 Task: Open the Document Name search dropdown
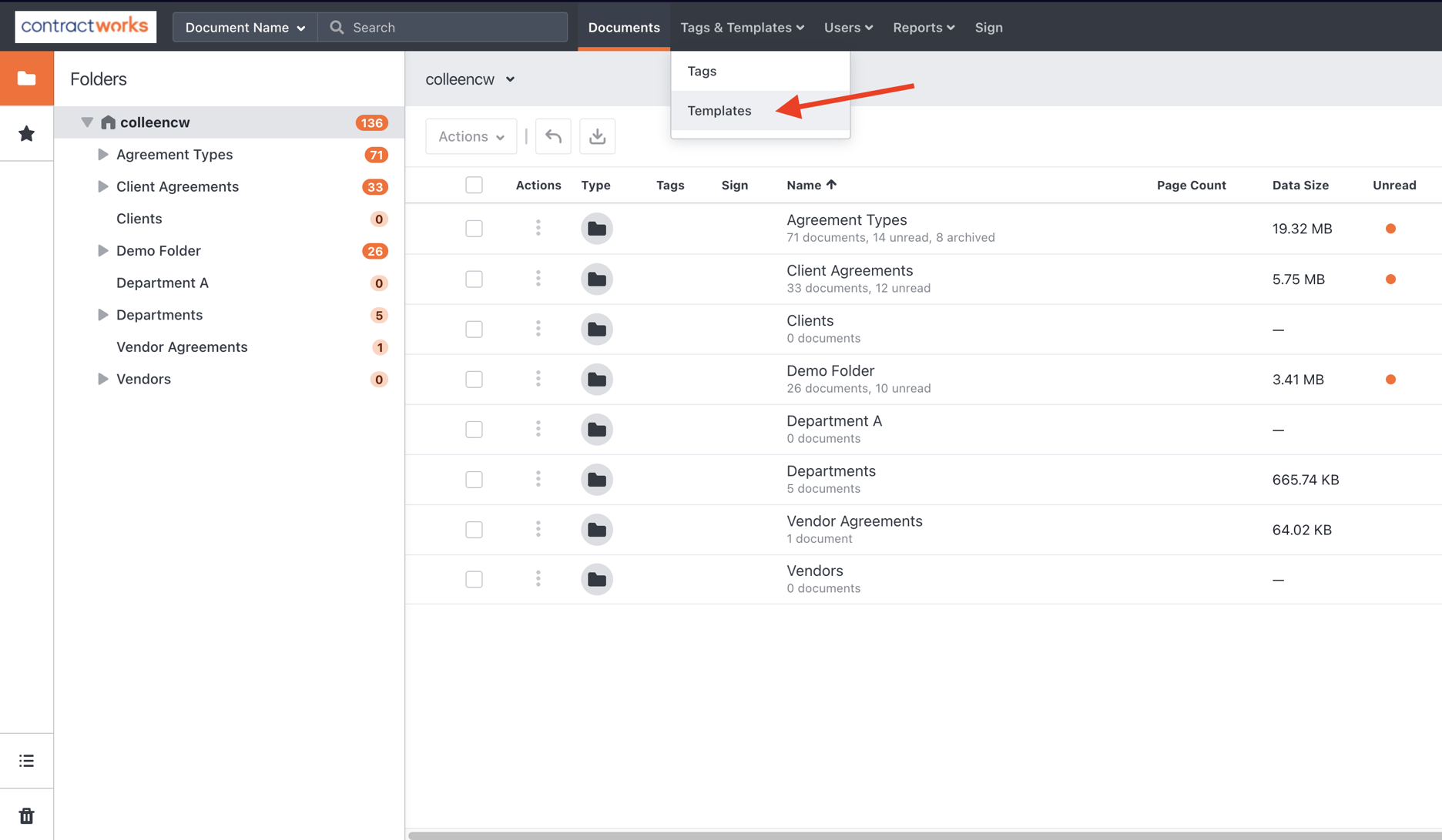[244, 27]
